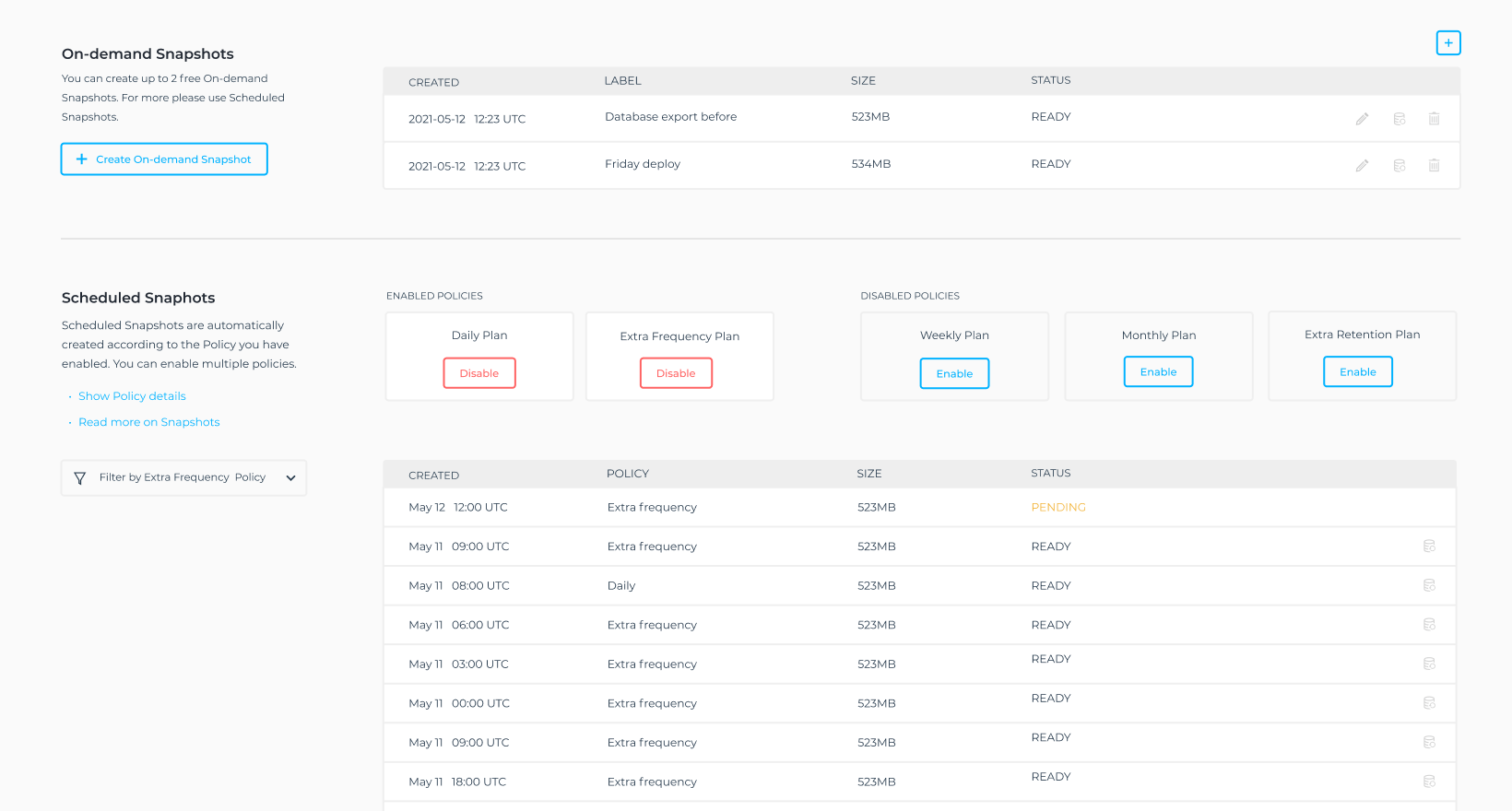Viewport: 1512px width, 811px height.
Task: Edit label of Database export before snapshot
Action: pyautogui.click(x=1362, y=119)
